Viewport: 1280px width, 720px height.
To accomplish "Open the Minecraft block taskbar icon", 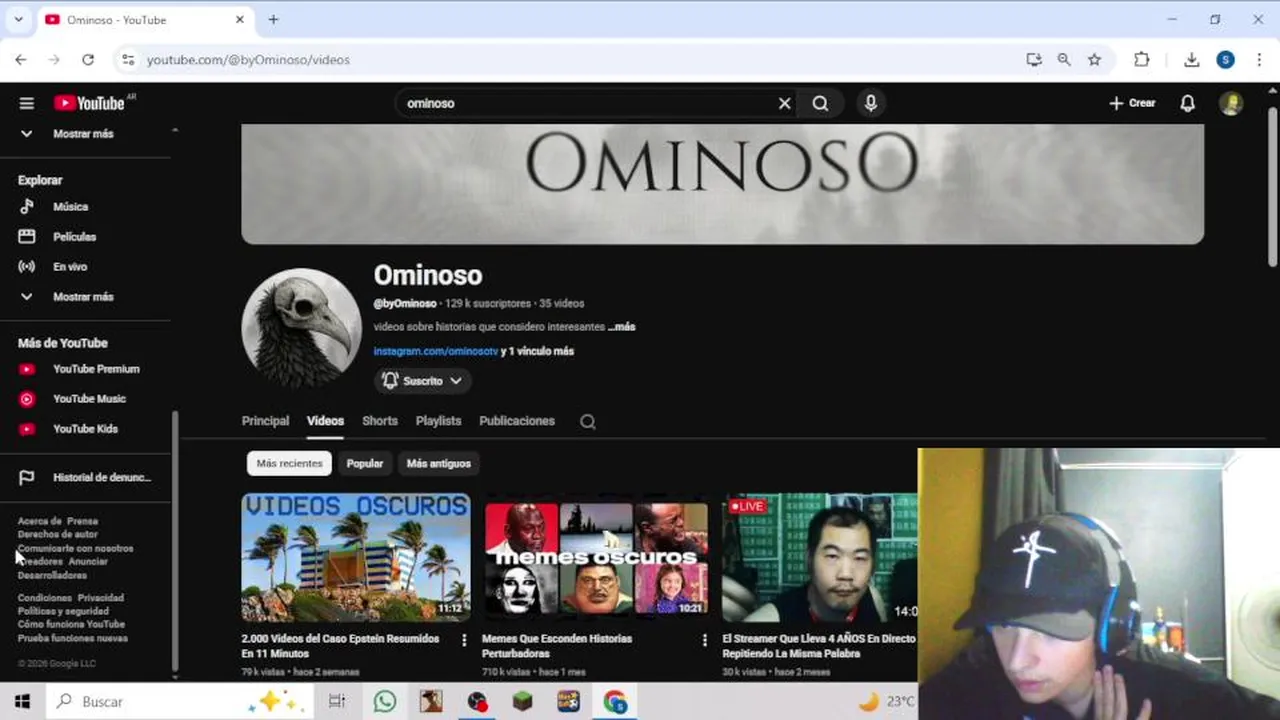I will coord(523,702).
